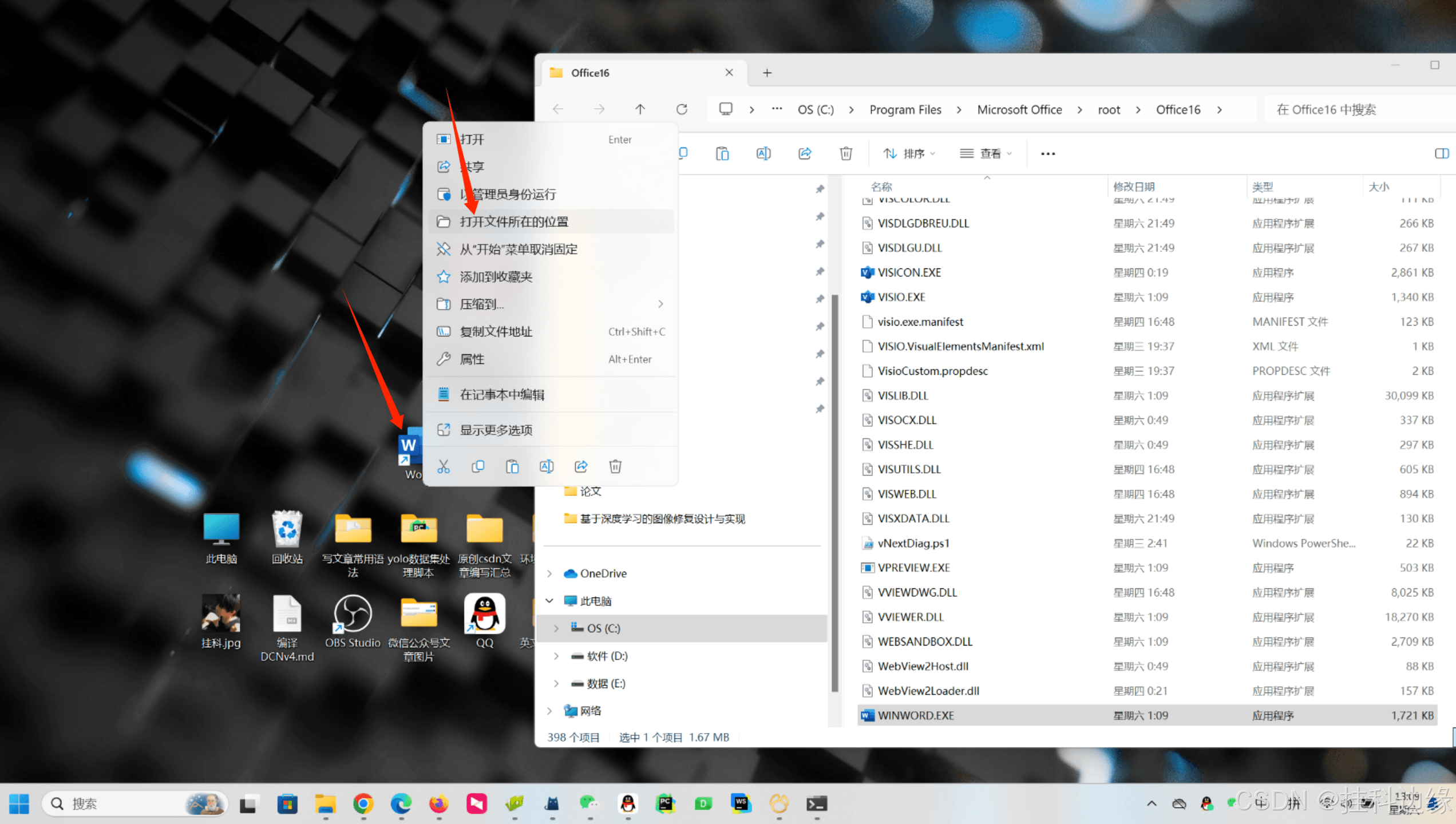
Task: Open the 排序 sort dropdown
Action: pos(909,153)
